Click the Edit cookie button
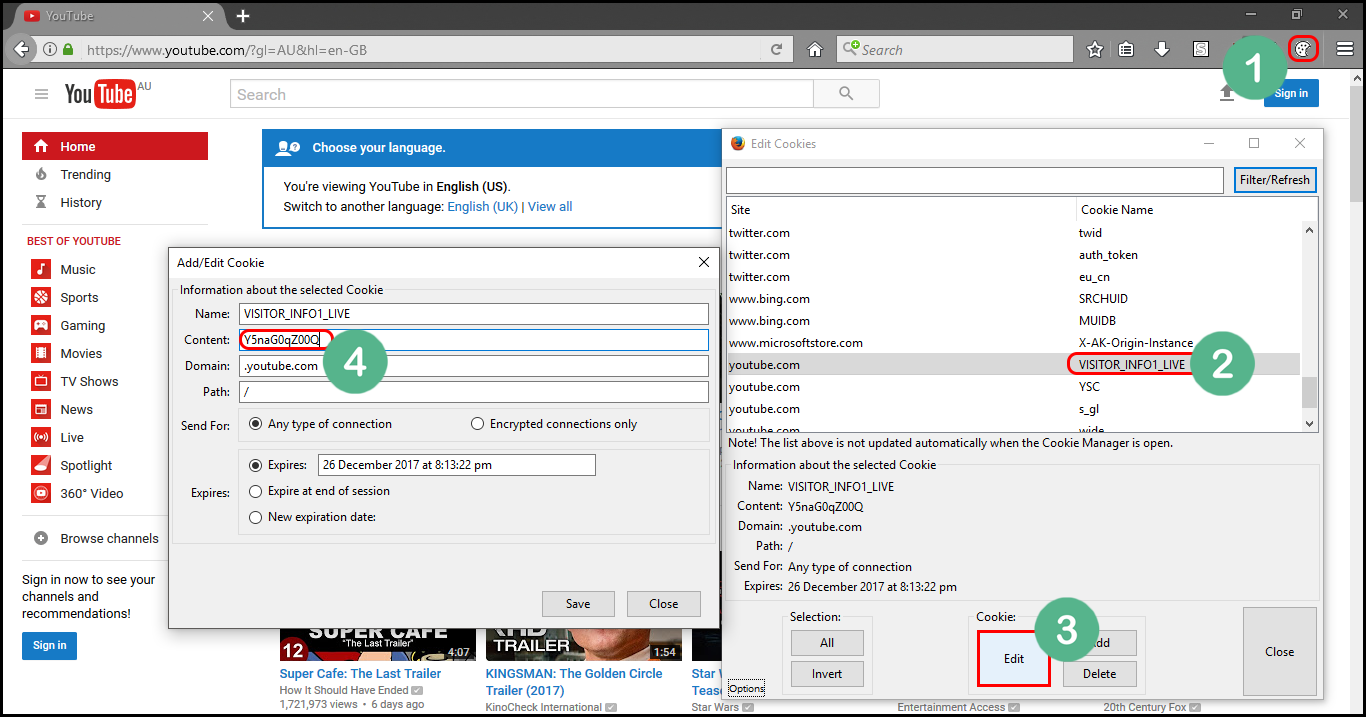Image resolution: width=1366 pixels, height=717 pixels. (1014, 659)
